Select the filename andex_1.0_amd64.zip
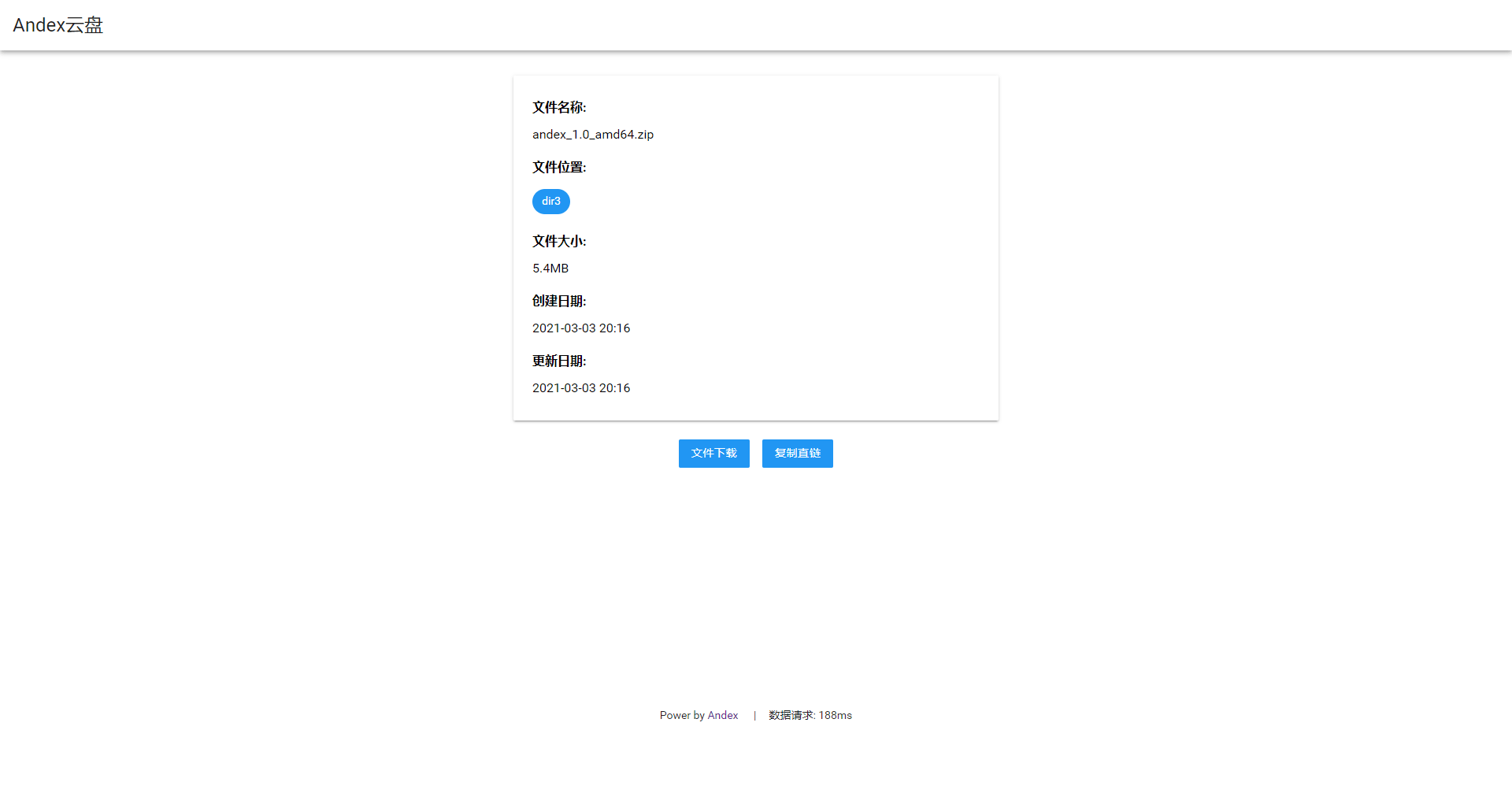This screenshot has height=793, width=1512. [x=593, y=135]
